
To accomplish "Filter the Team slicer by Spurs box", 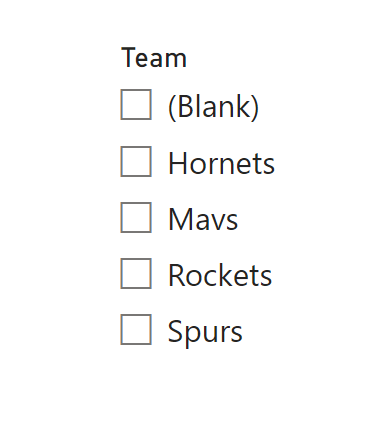I will point(136,329).
